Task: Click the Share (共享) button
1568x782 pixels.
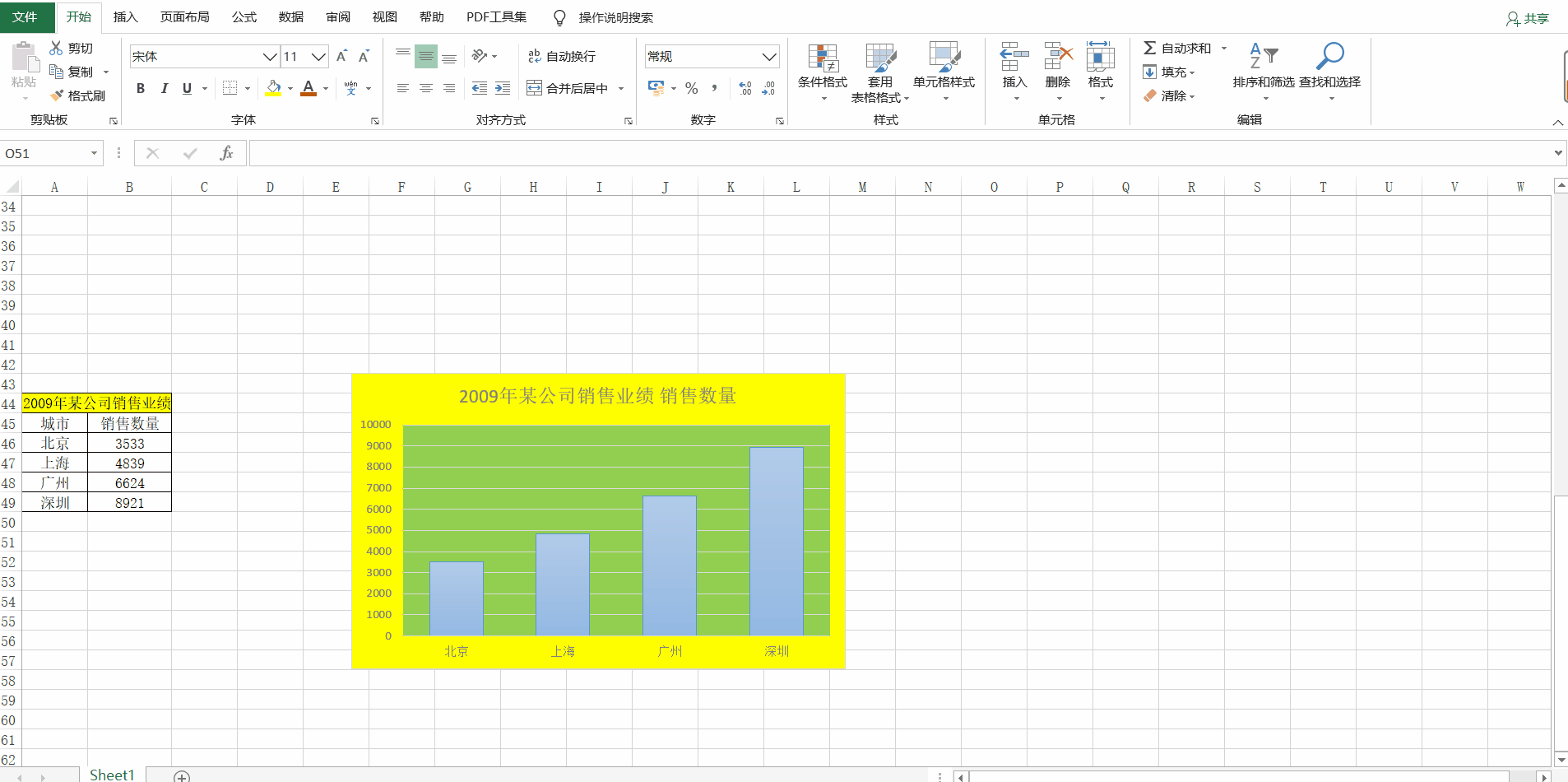Action: click(x=1528, y=18)
